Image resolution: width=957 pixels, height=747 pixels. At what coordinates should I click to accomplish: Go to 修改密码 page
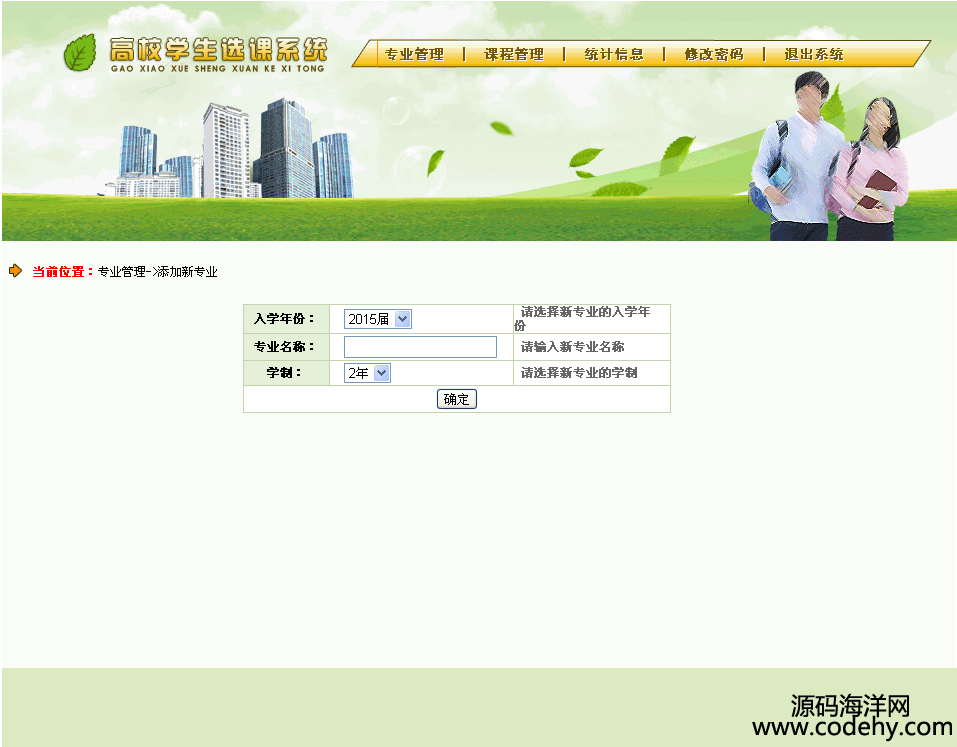coord(714,54)
